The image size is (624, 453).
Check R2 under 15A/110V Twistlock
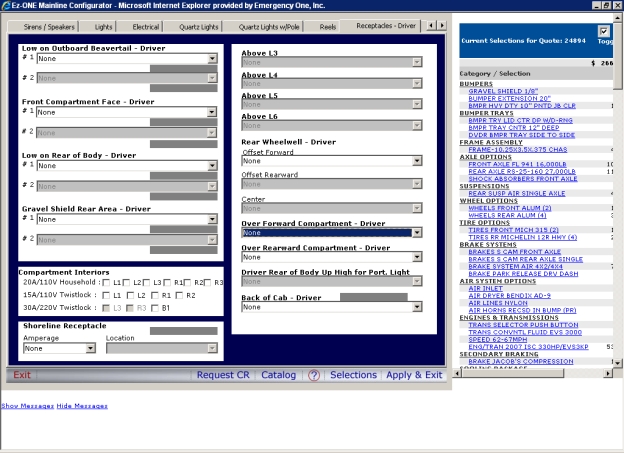[179, 295]
